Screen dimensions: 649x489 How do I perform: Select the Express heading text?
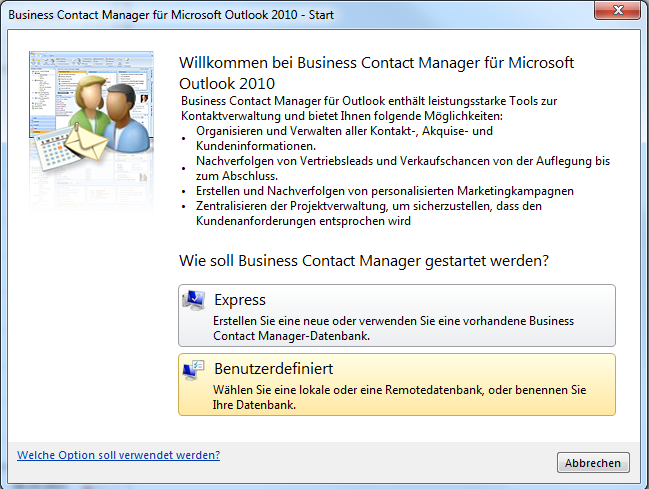pos(240,300)
